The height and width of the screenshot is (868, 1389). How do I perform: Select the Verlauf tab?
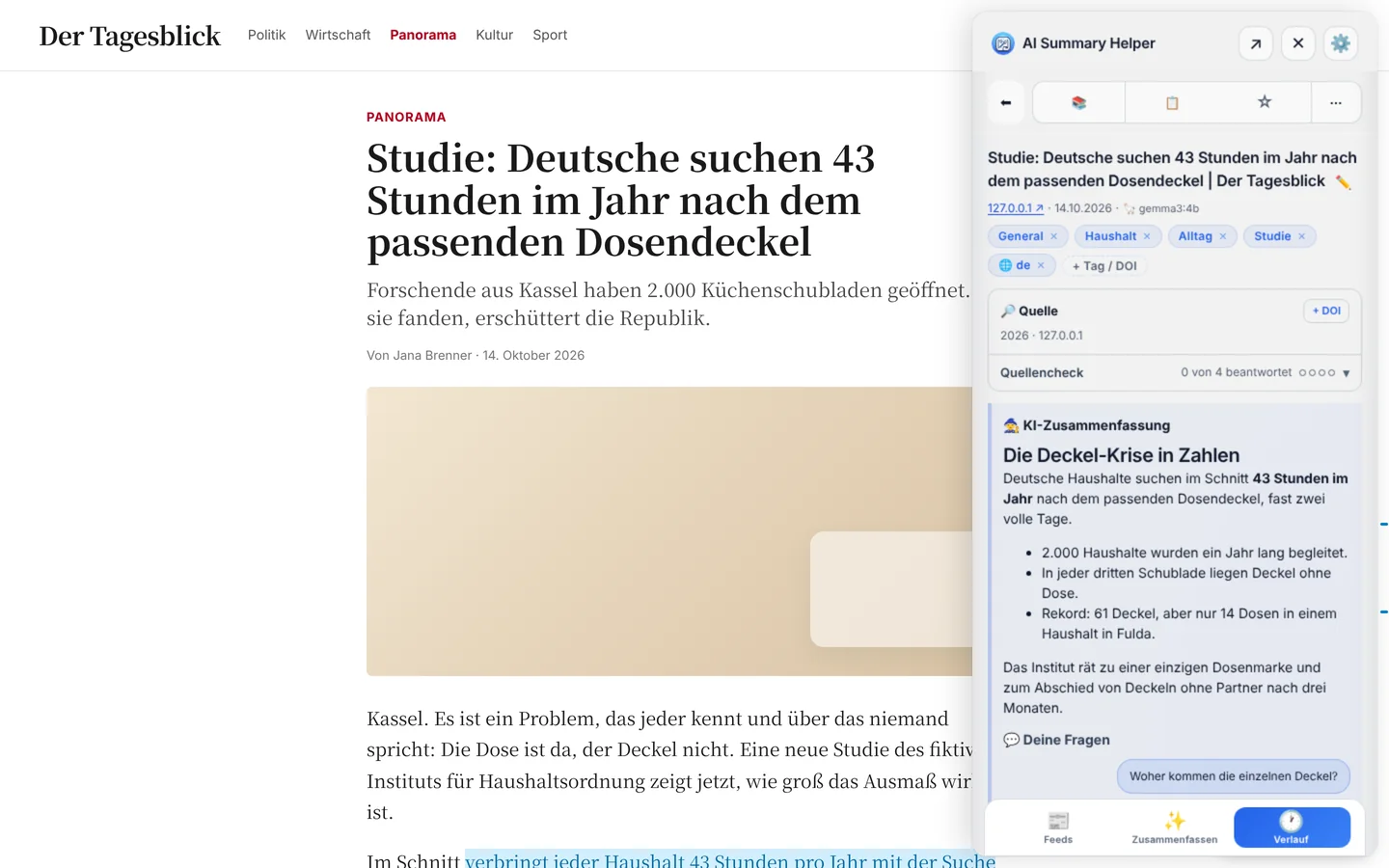point(1292,827)
